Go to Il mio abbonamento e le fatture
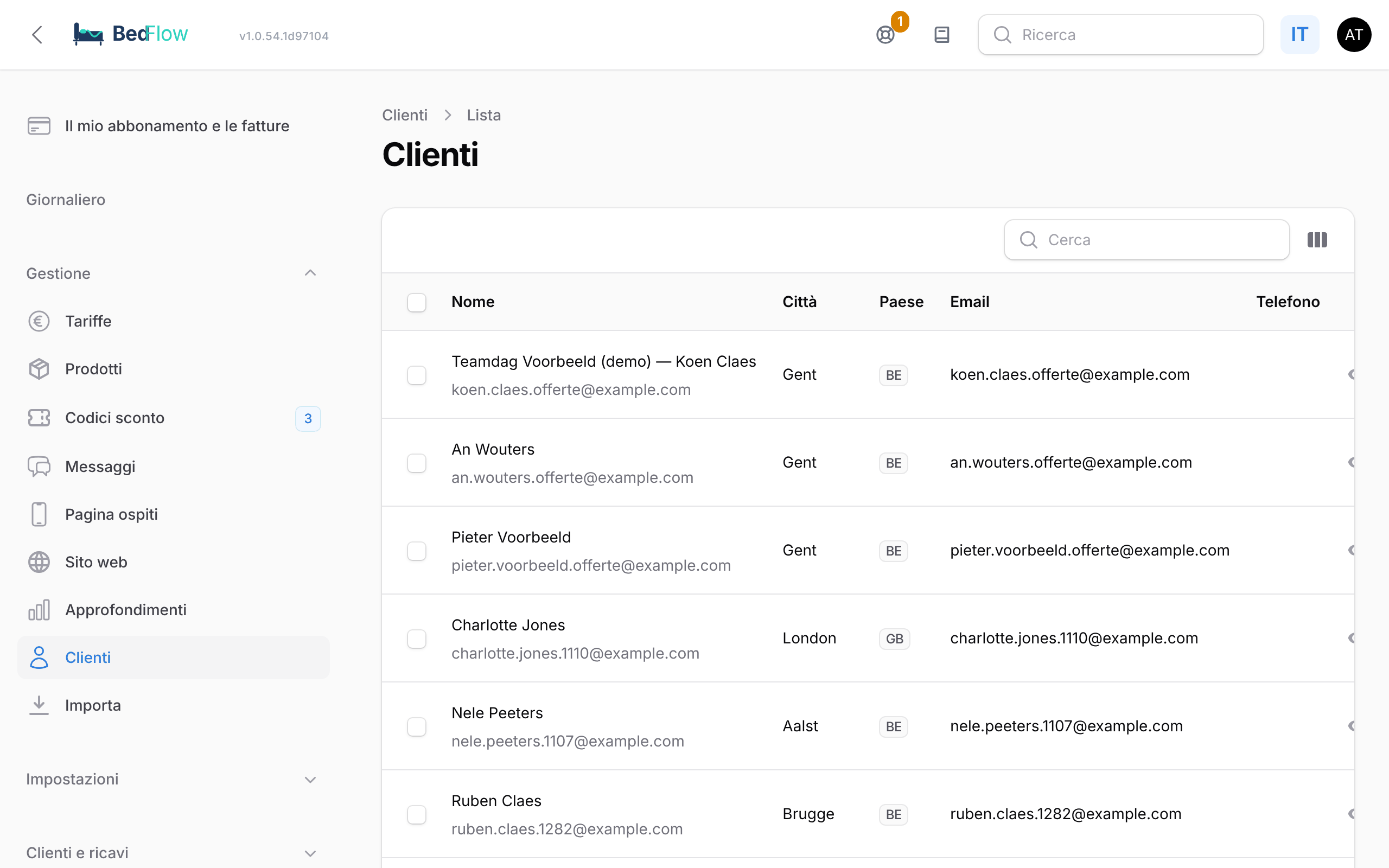1389x868 pixels. [x=173, y=126]
